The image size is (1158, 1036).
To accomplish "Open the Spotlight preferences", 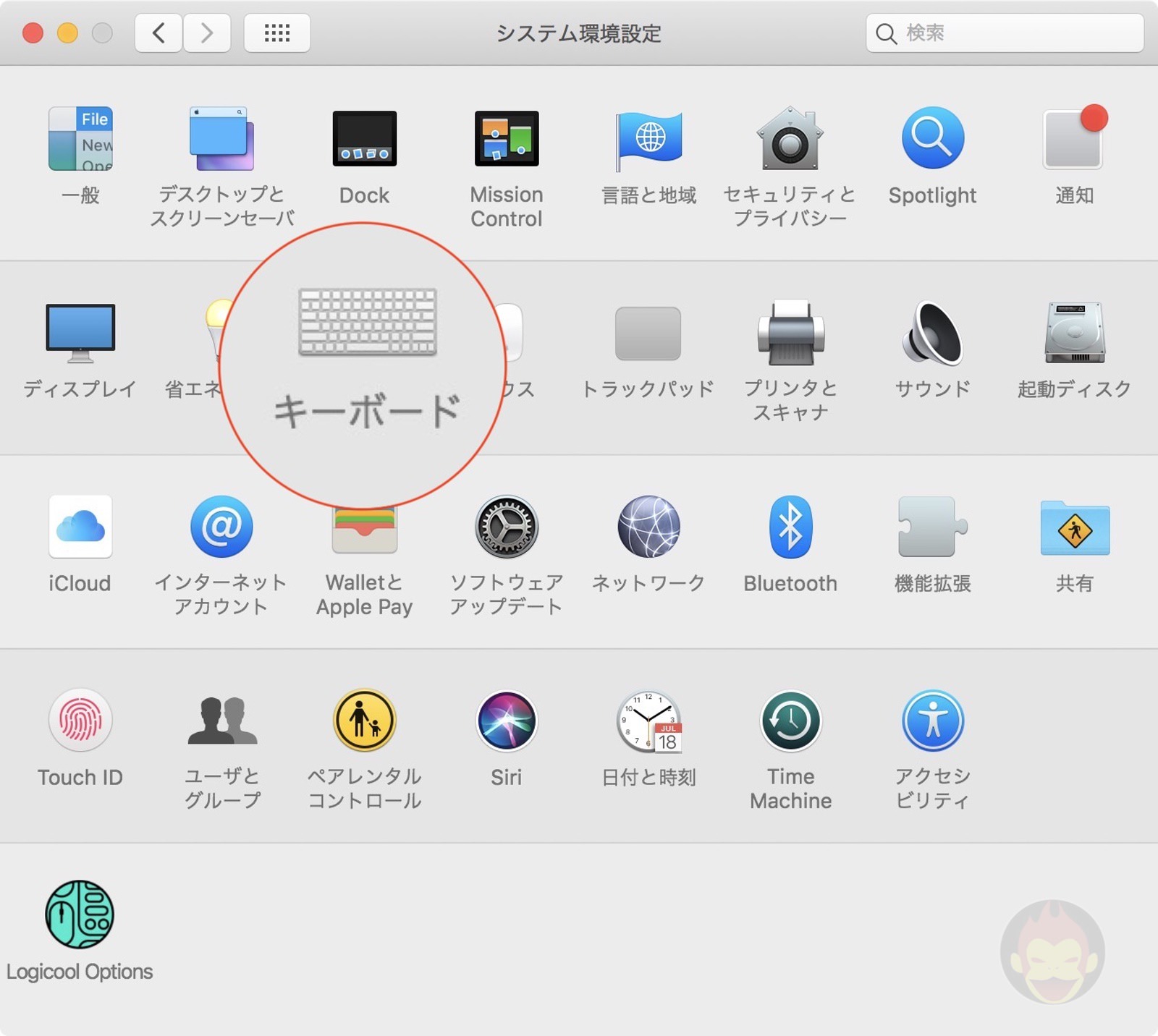I will tap(932, 139).
